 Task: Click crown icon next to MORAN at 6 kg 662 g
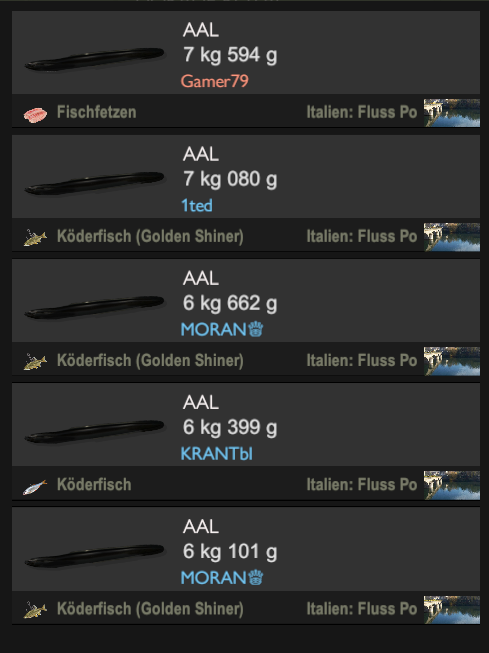[256, 329]
